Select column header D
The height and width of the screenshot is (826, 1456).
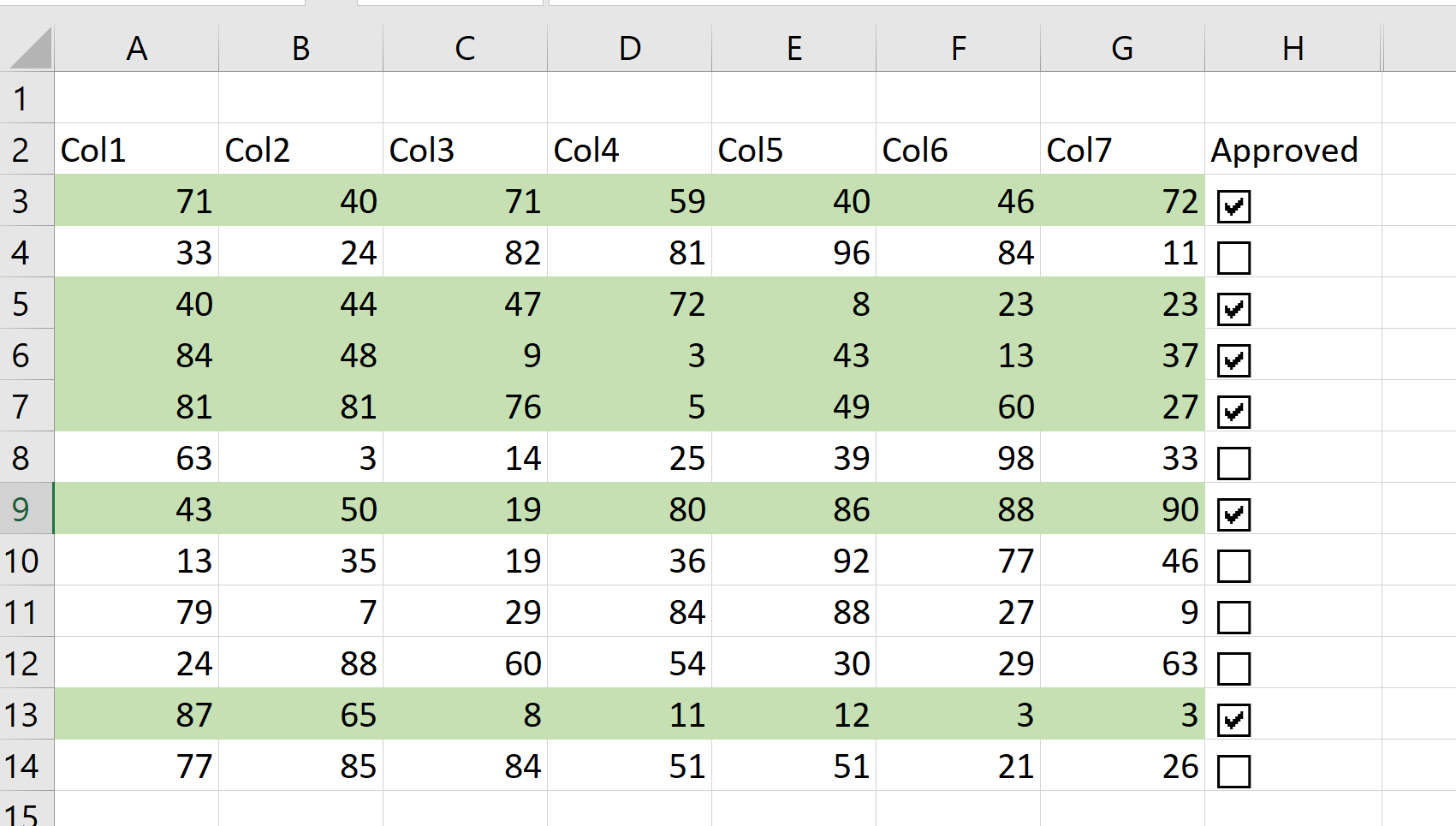(629, 48)
